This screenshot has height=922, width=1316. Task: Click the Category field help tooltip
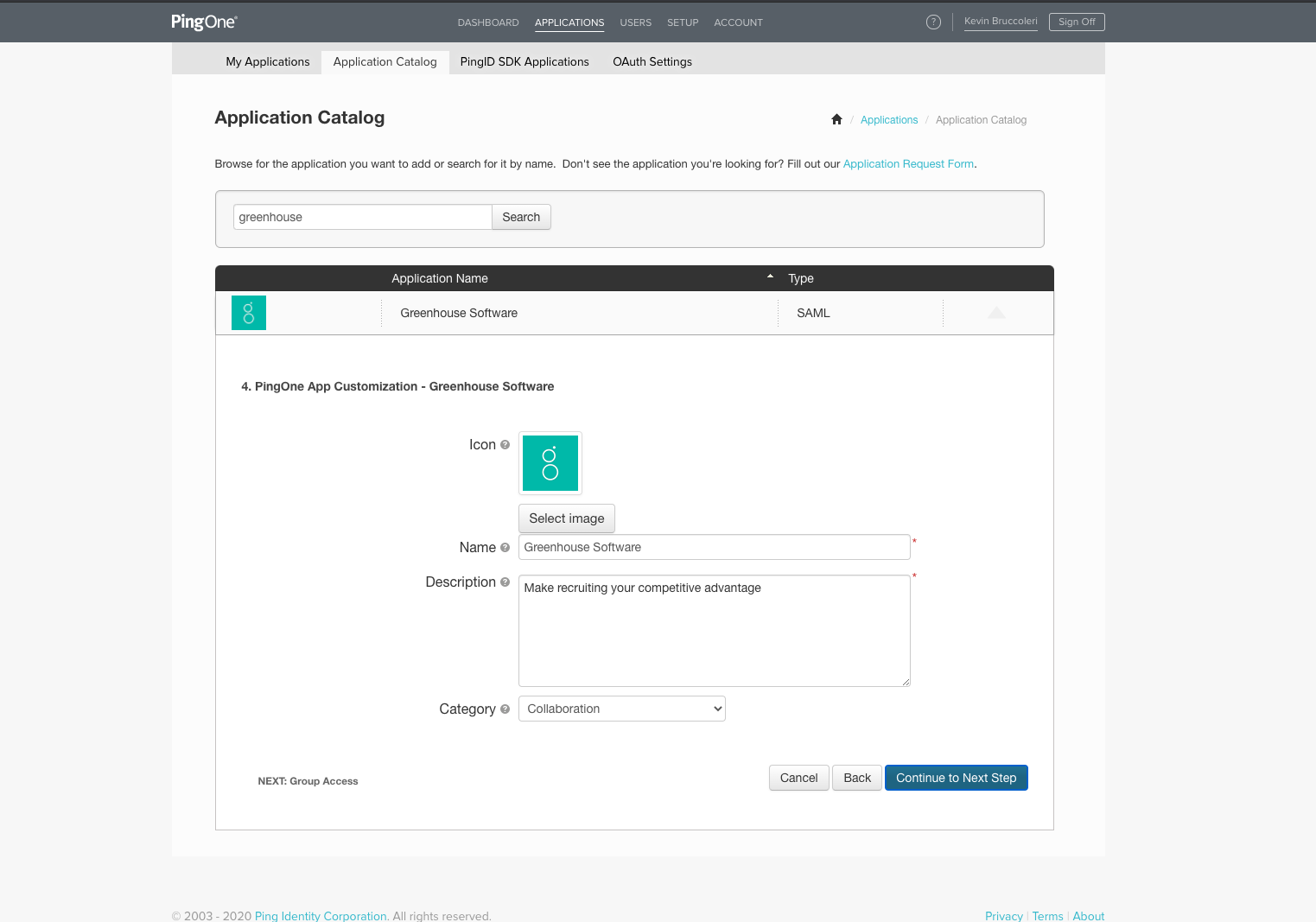[505, 709]
